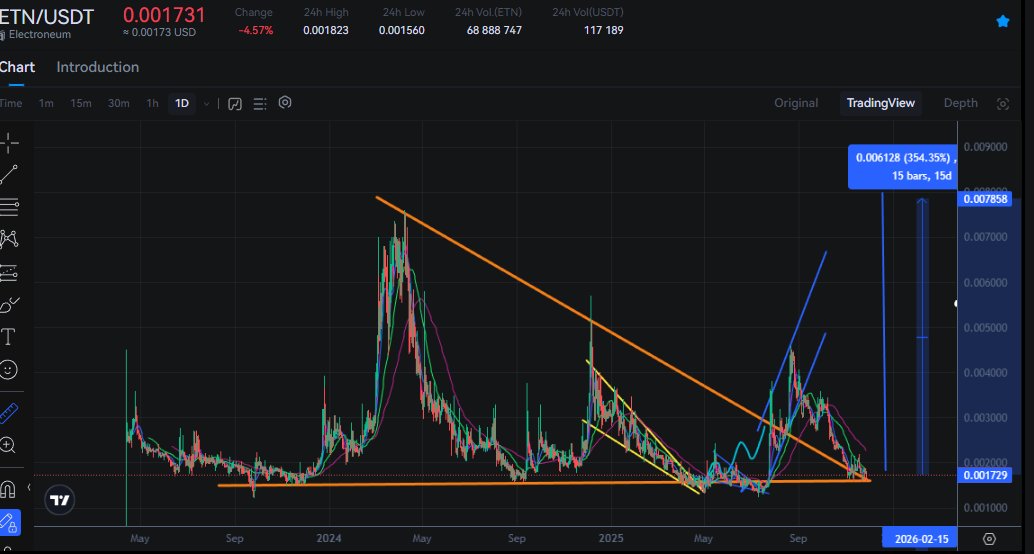The width and height of the screenshot is (1034, 554).
Task: Collapse the drawing toolbar arrow
Action: [28, 488]
